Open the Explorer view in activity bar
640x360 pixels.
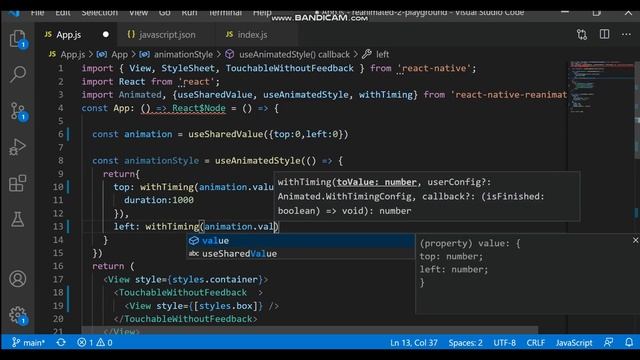tap(18, 40)
